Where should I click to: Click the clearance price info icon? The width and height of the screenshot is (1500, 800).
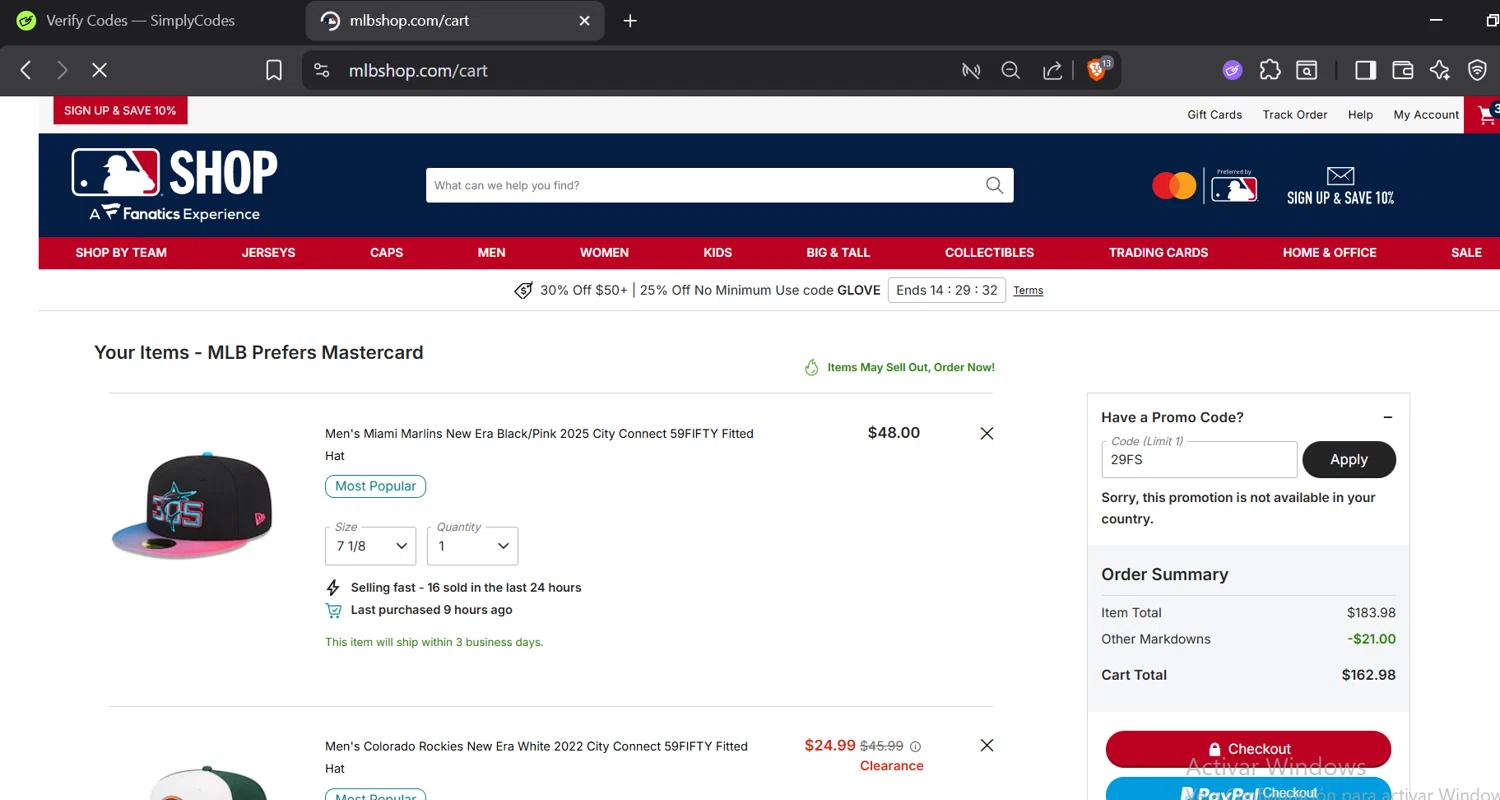click(x=915, y=746)
